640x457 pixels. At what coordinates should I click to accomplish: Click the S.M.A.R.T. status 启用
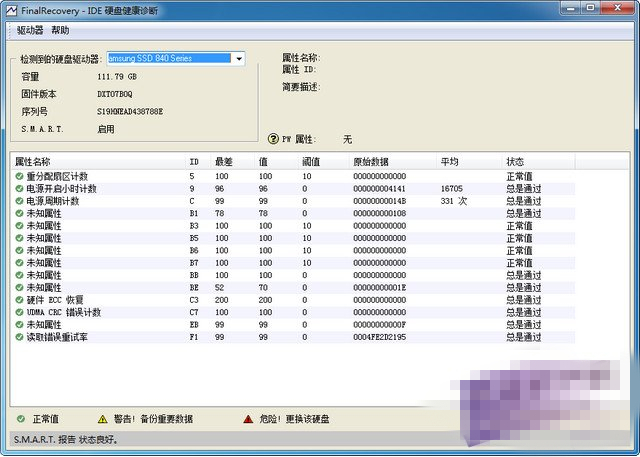click(x=106, y=129)
